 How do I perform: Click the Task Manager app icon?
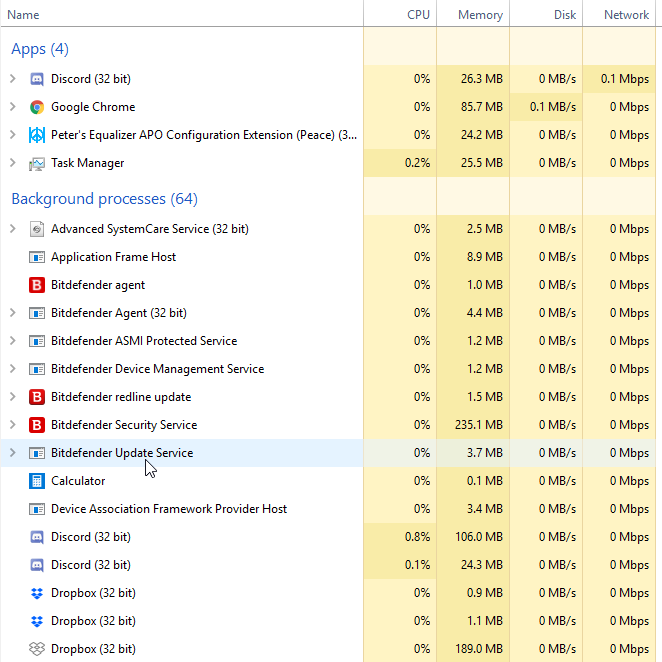[x=37, y=163]
